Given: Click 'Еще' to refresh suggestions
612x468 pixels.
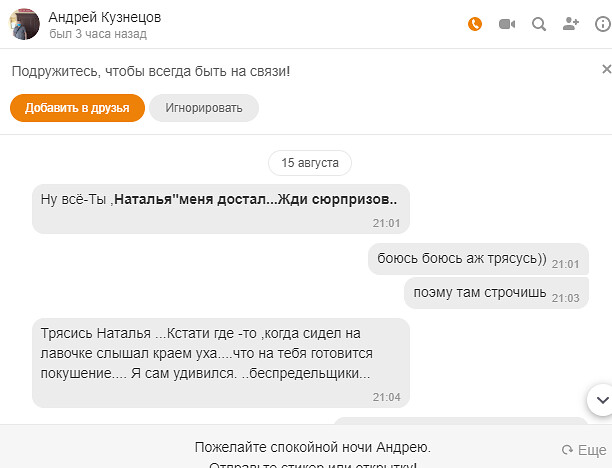Looking at the screenshot, I should coord(585,450).
